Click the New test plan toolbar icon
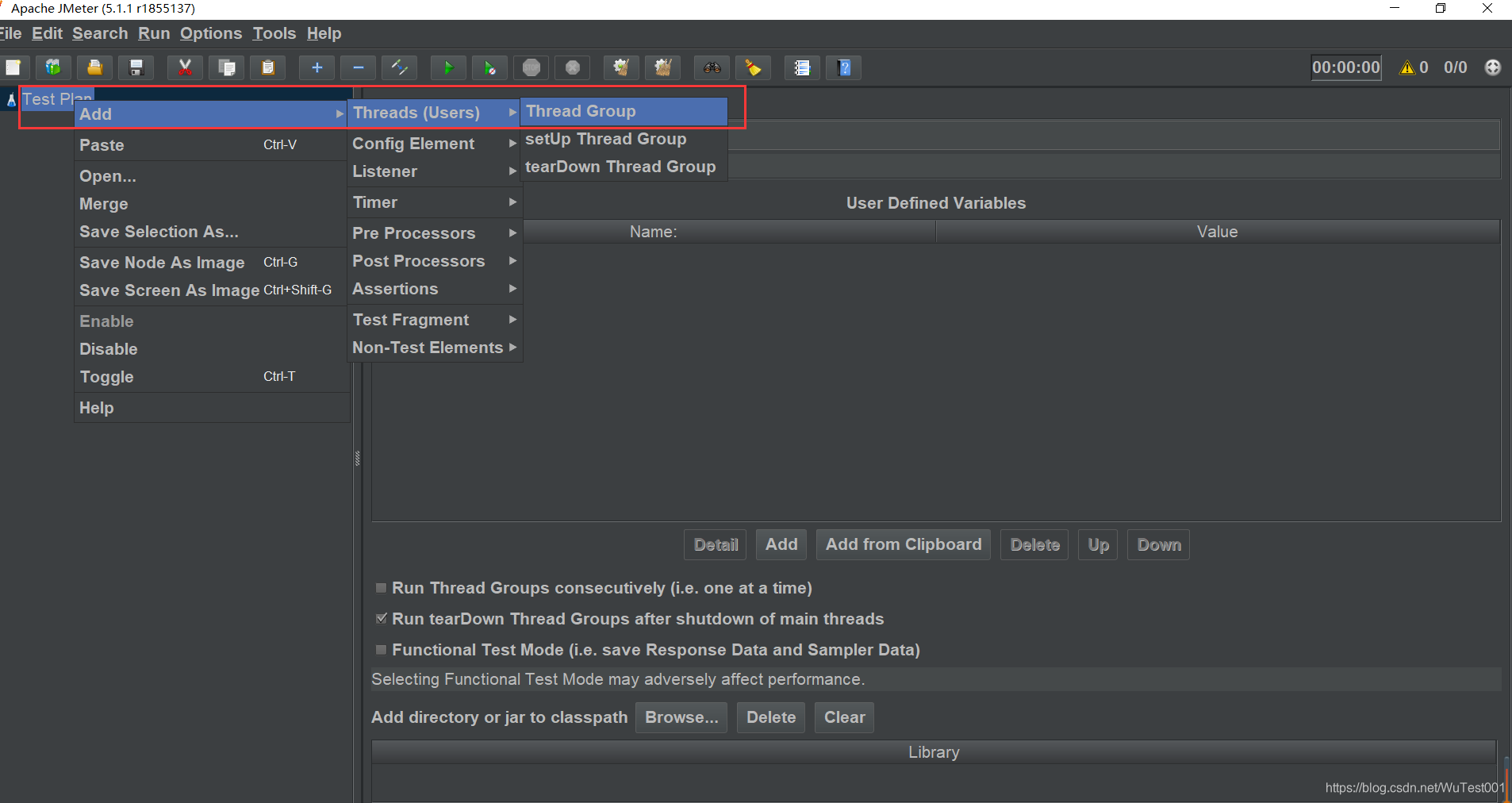1512x803 pixels. (13, 67)
